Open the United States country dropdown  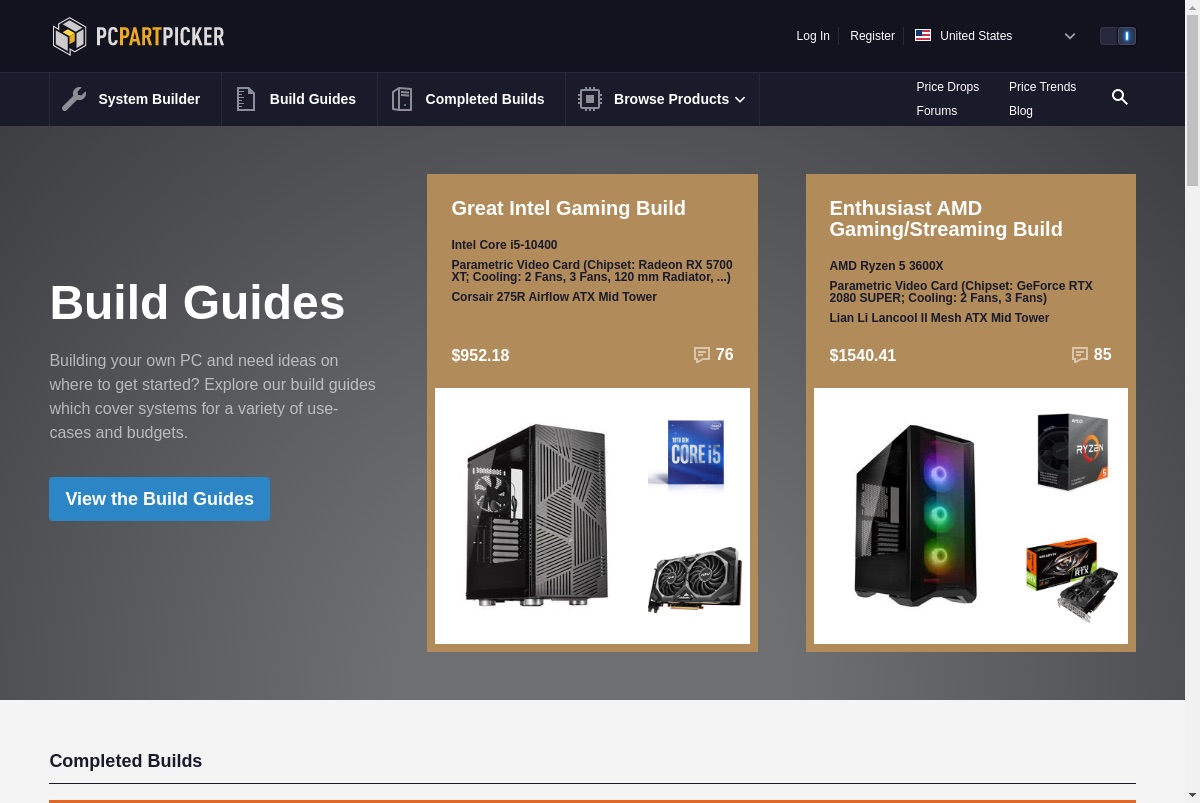click(x=996, y=36)
